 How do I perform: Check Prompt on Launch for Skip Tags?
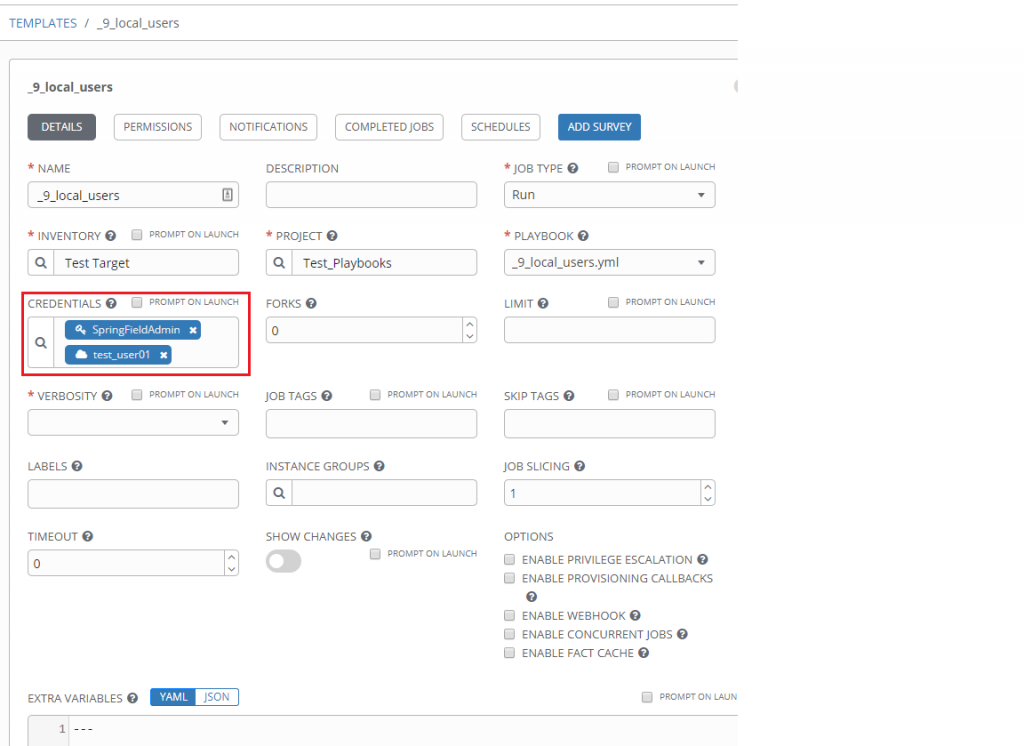(613, 395)
